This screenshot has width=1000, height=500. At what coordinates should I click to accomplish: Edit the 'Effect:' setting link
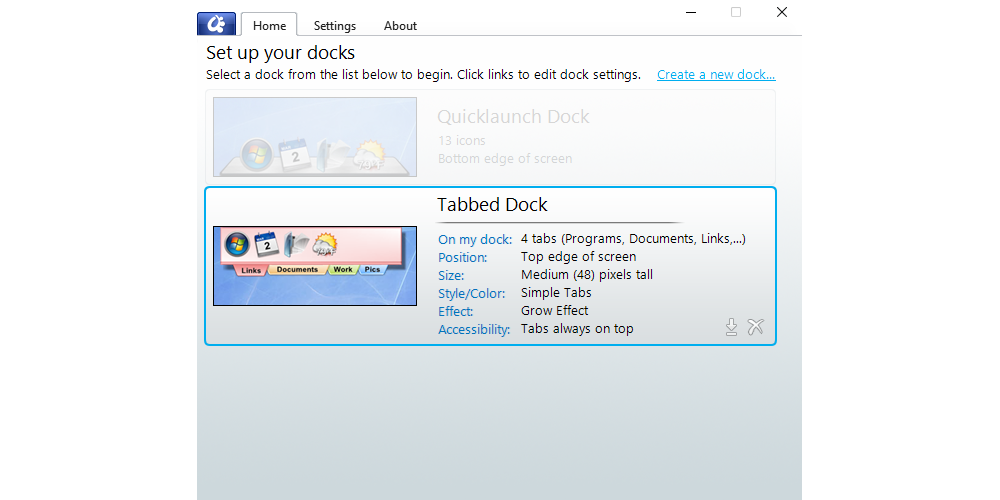click(x=455, y=311)
